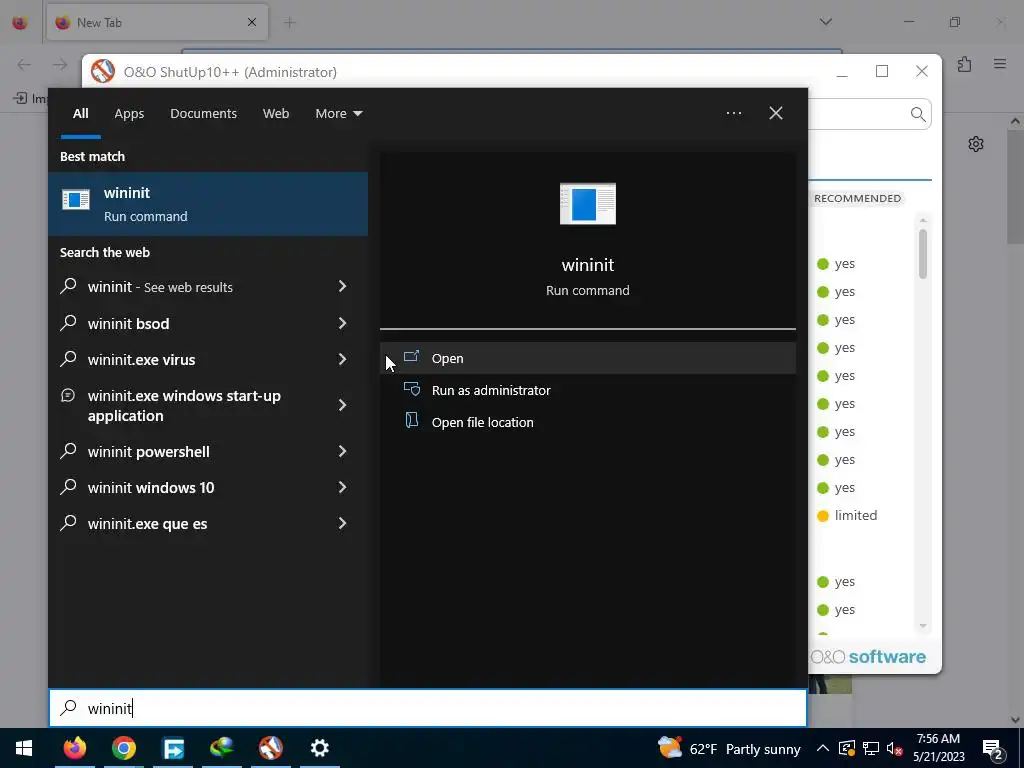The height and width of the screenshot is (768, 1024).
Task: Show hidden system tray icons
Action: [823, 748]
